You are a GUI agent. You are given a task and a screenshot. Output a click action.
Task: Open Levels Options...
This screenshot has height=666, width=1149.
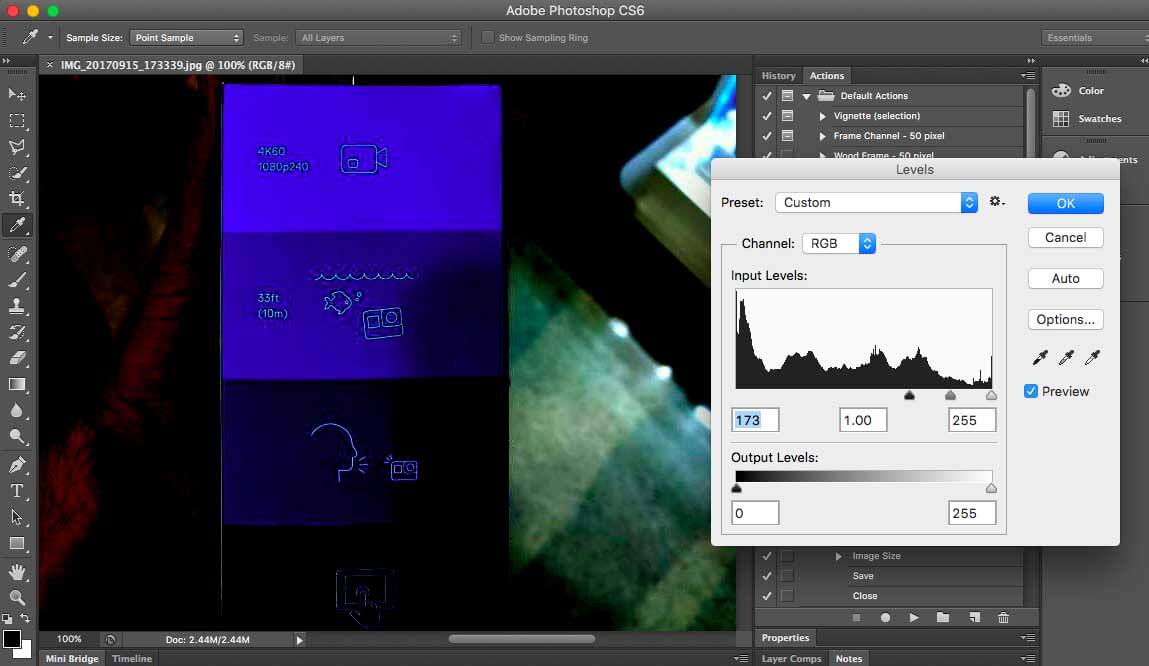pos(1065,319)
